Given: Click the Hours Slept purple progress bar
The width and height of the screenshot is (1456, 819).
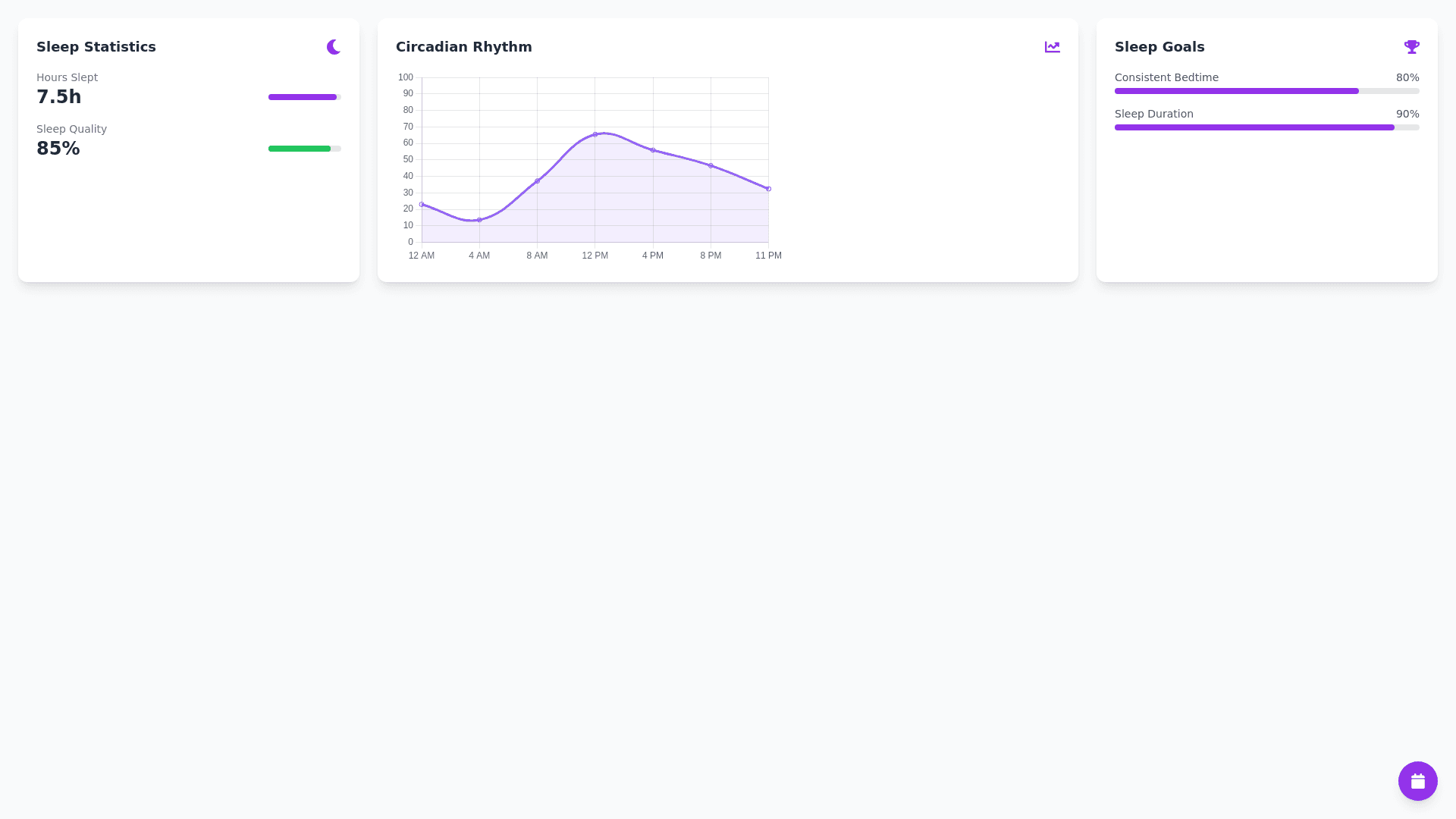Looking at the screenshot, I should coord(303,97).
